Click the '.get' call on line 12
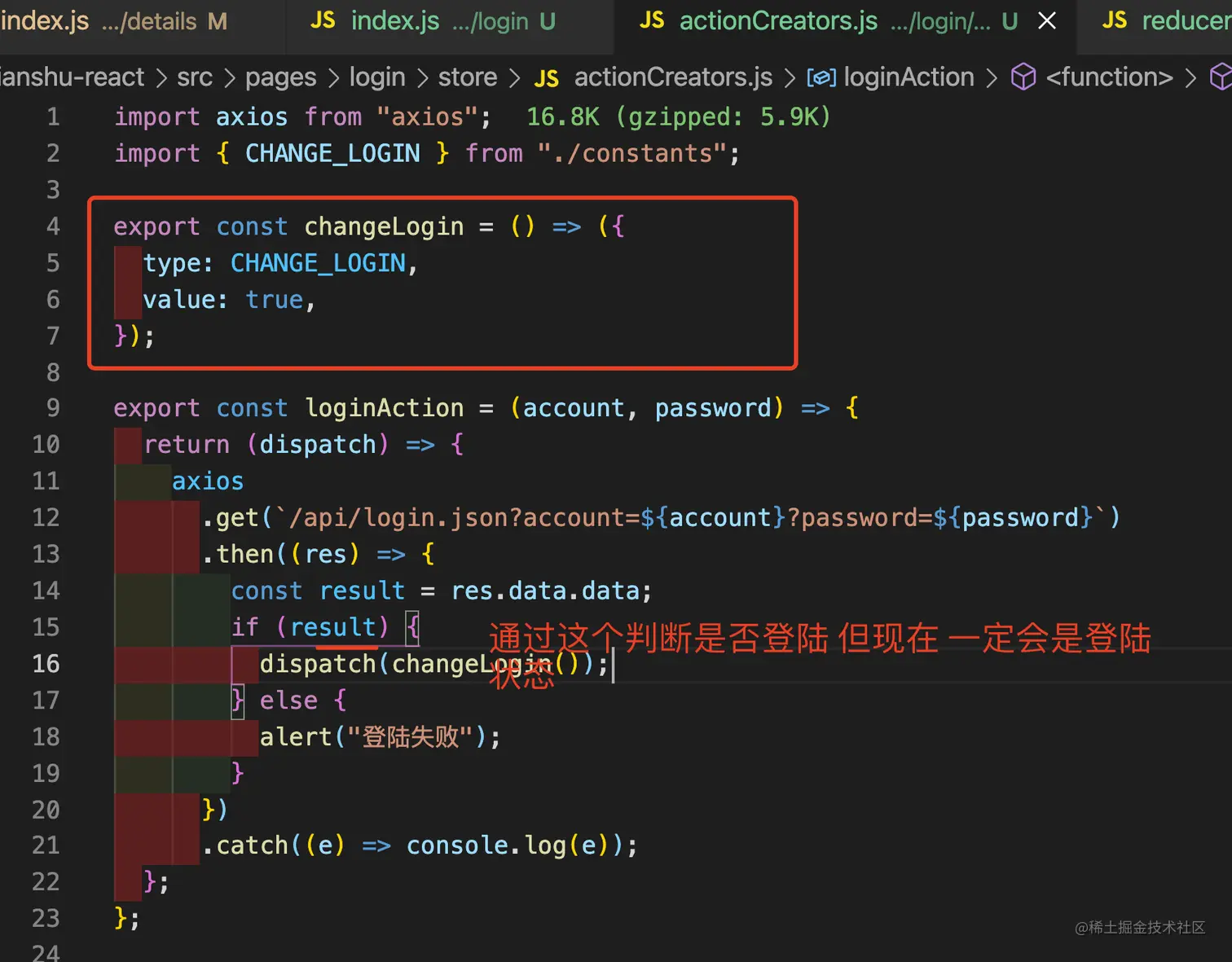Screen dimensions: 1232x962 coord(231,518)
